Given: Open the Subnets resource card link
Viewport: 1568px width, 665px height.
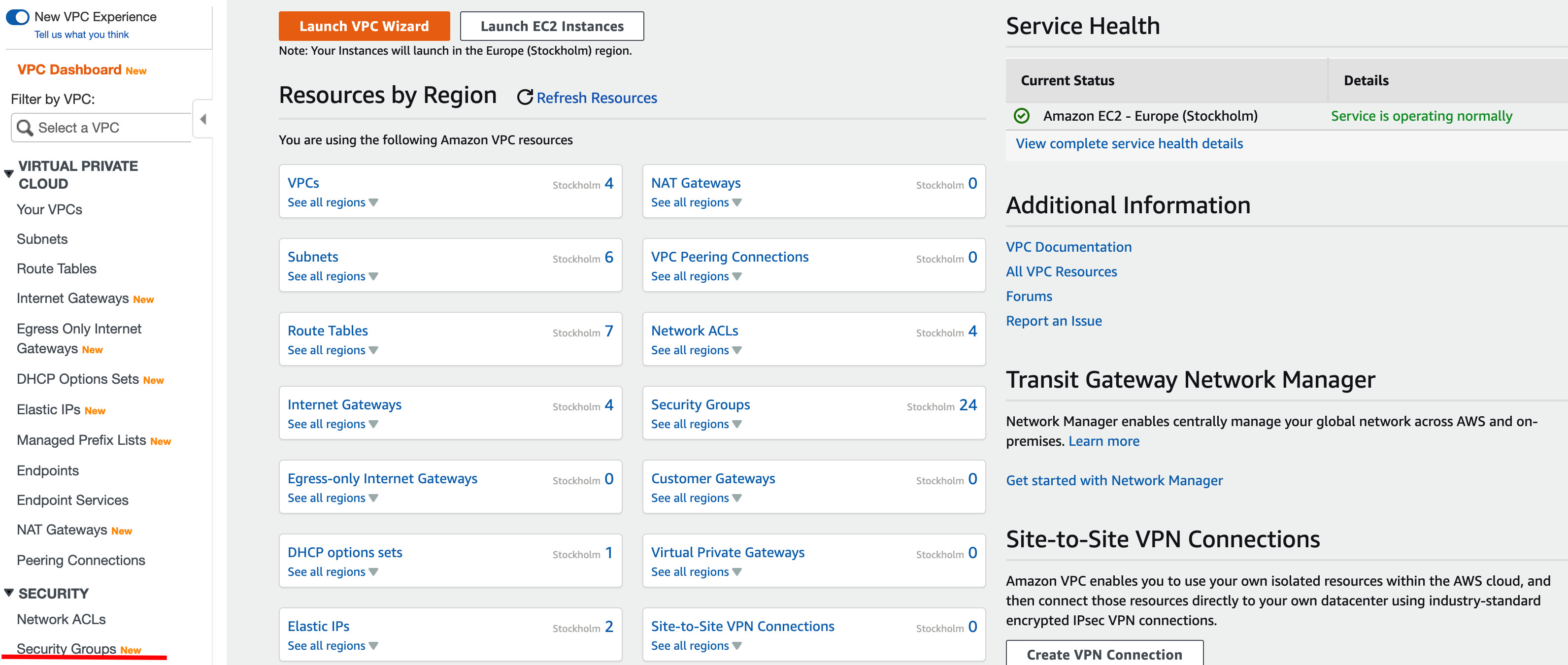Looking at the screenshot, I should (x=313, y=257).
